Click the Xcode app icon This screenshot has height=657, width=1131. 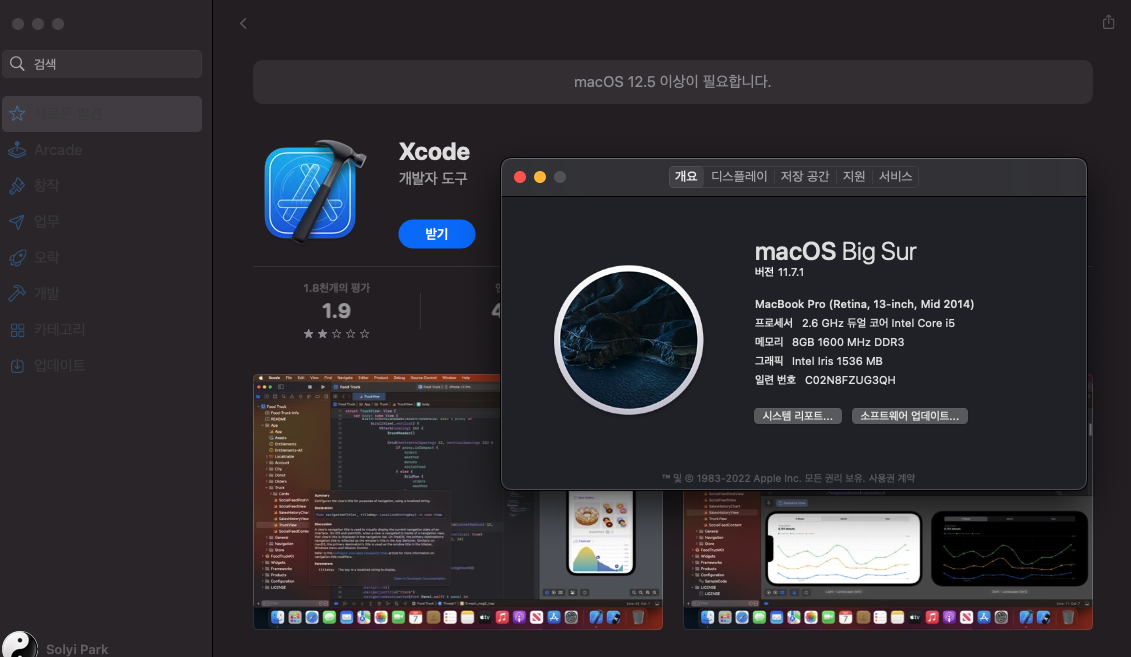pos(314,192)
